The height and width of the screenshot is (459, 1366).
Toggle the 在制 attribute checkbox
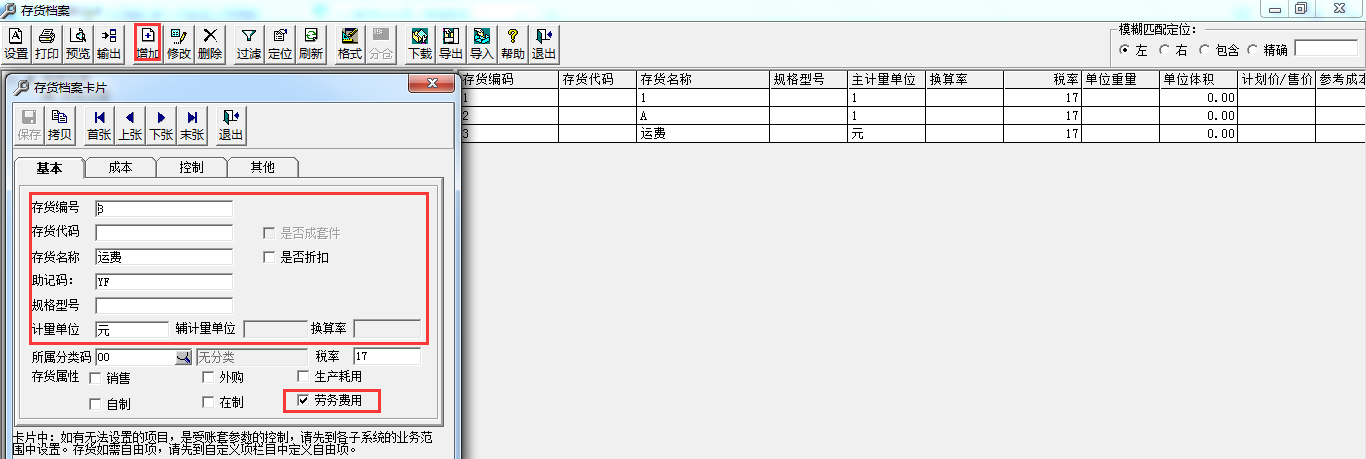click(x=208, y=402)
